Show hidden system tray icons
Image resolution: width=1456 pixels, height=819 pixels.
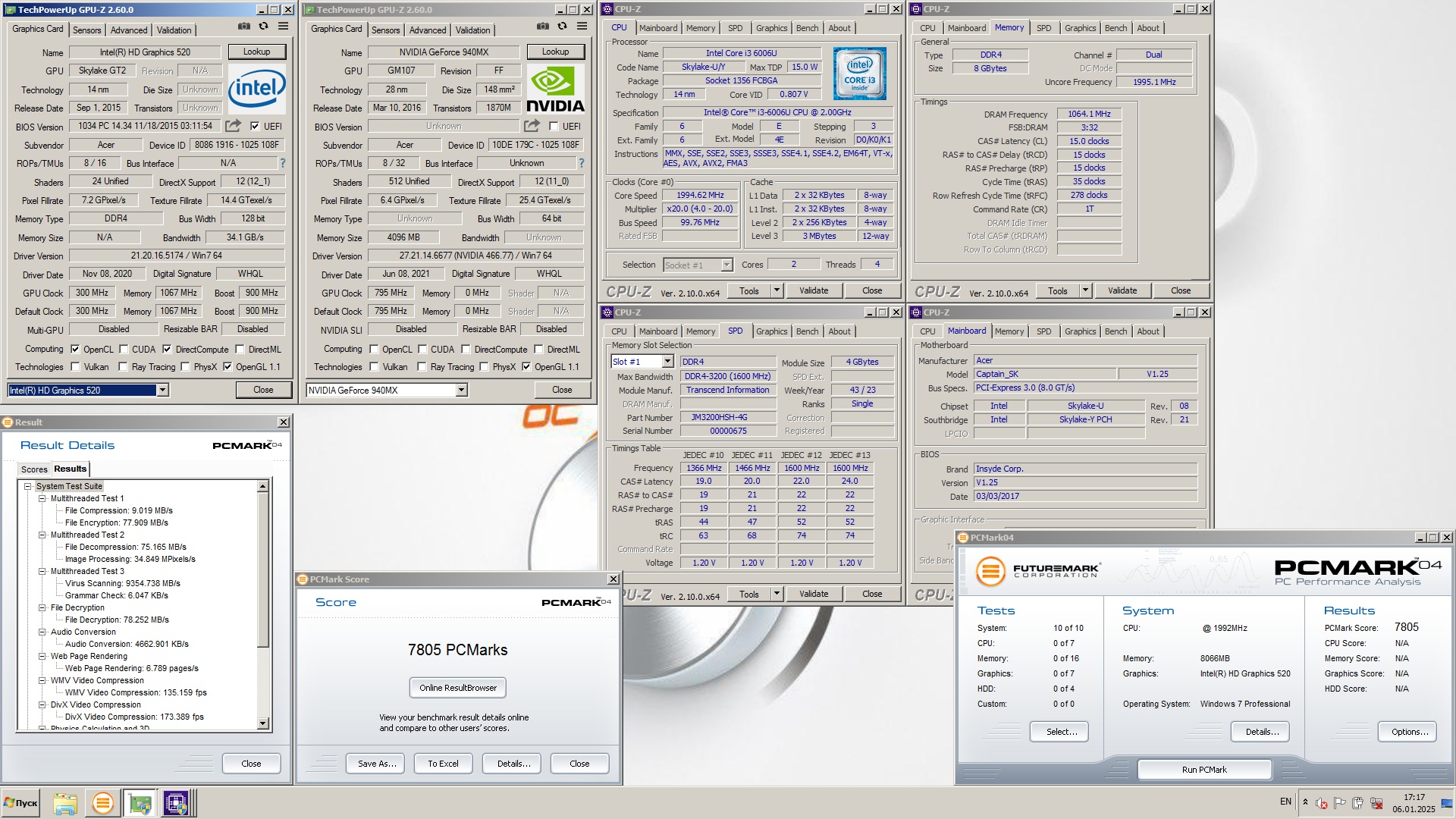(1305, 802)
